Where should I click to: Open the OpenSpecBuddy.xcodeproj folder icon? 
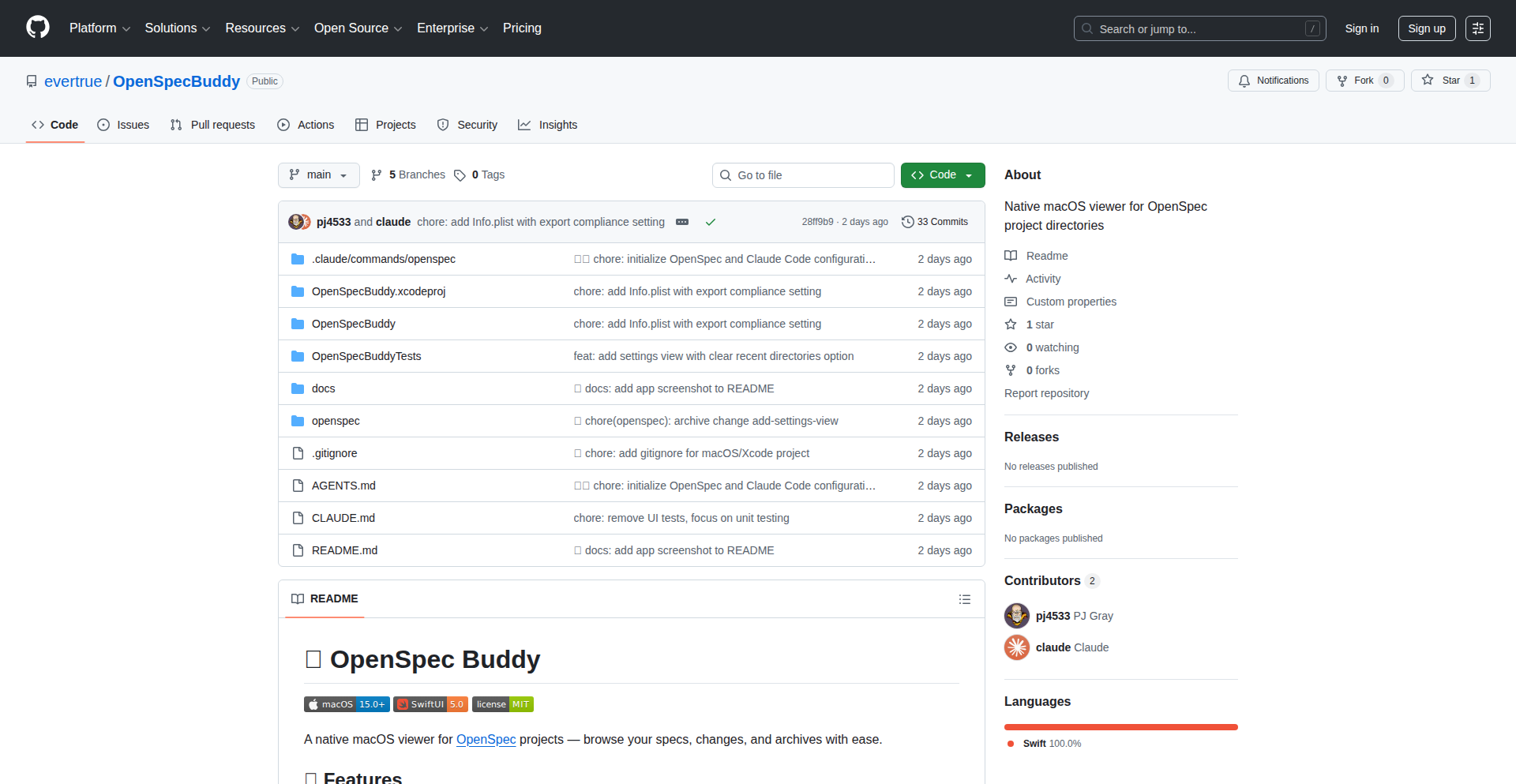pyautogui.click(x=298, y=291)
